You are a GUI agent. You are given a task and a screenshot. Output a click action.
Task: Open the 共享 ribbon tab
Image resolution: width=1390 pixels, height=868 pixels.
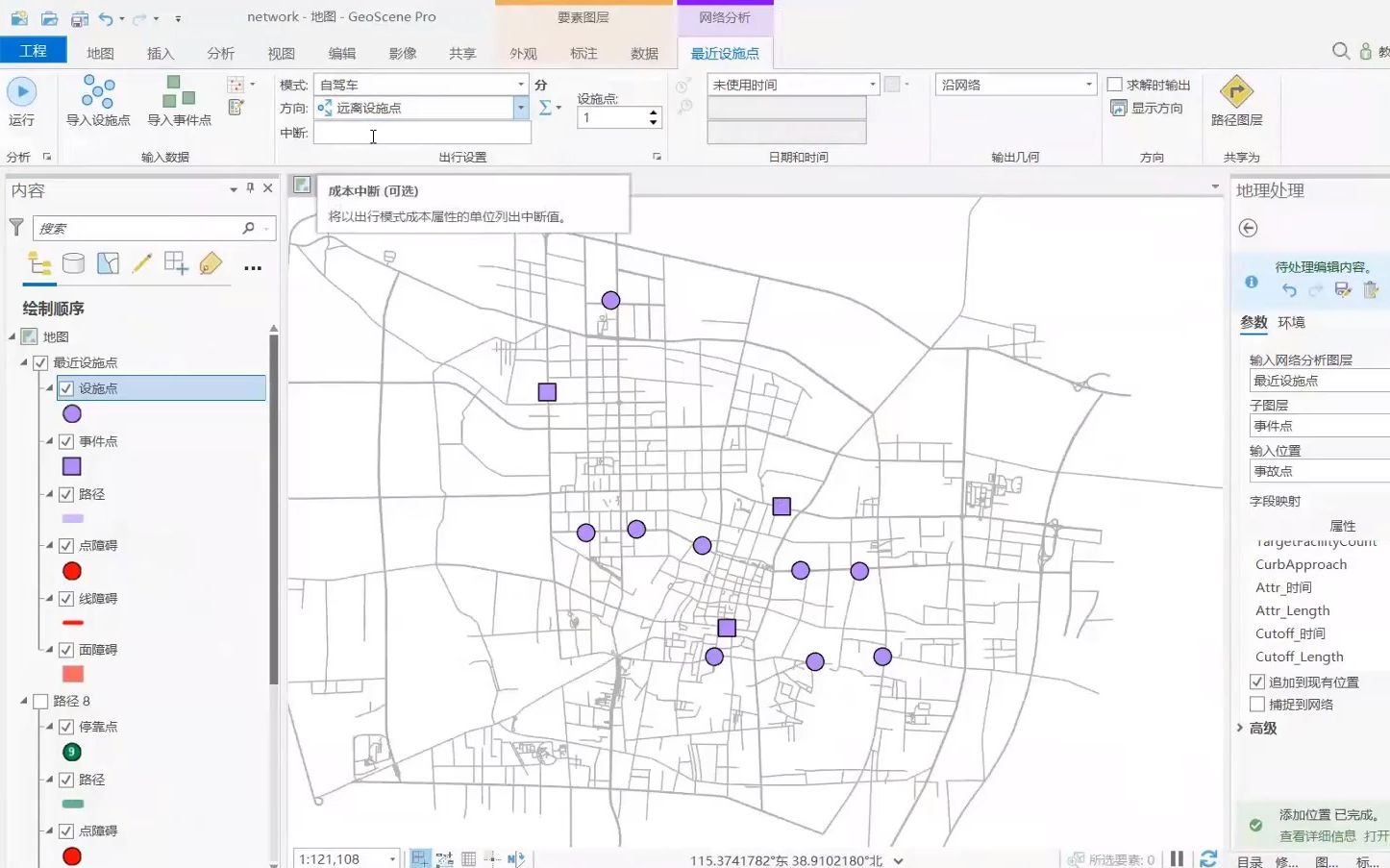point(462,54)
